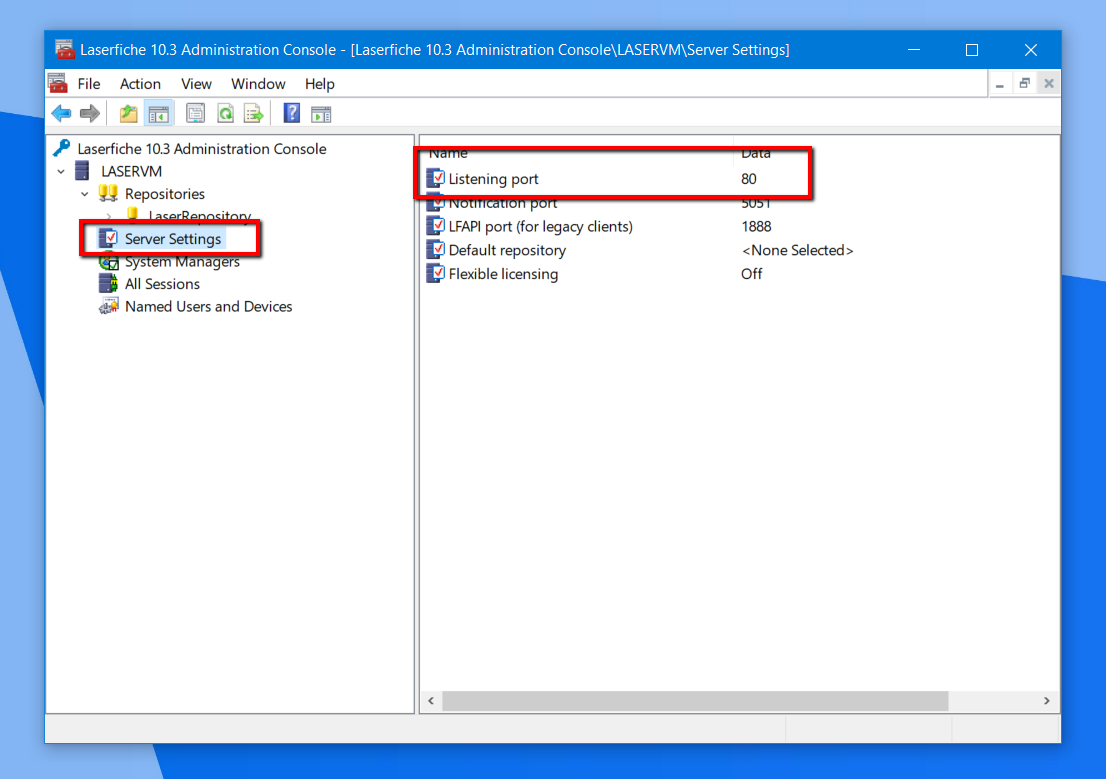Collapse the LASERVM tree node
1106x779 pixels.
tap(61, 171)
